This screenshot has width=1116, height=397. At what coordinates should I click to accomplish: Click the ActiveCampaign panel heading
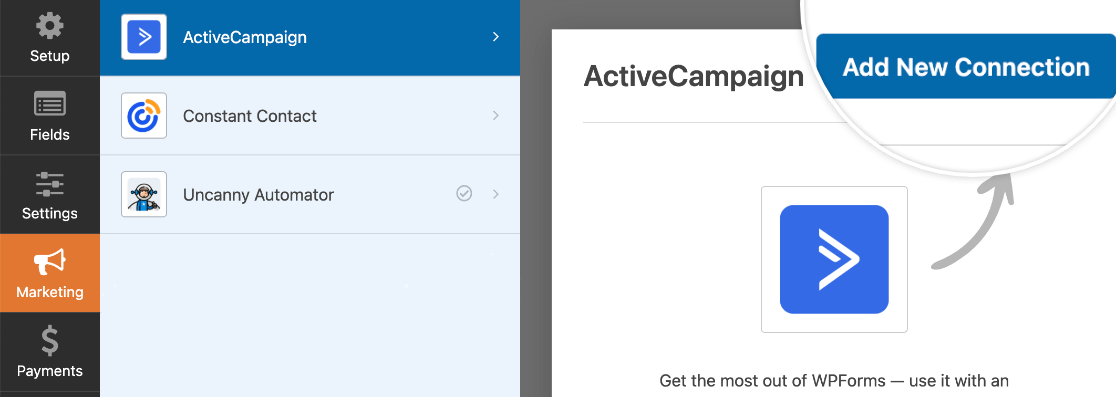click(693, 76)
